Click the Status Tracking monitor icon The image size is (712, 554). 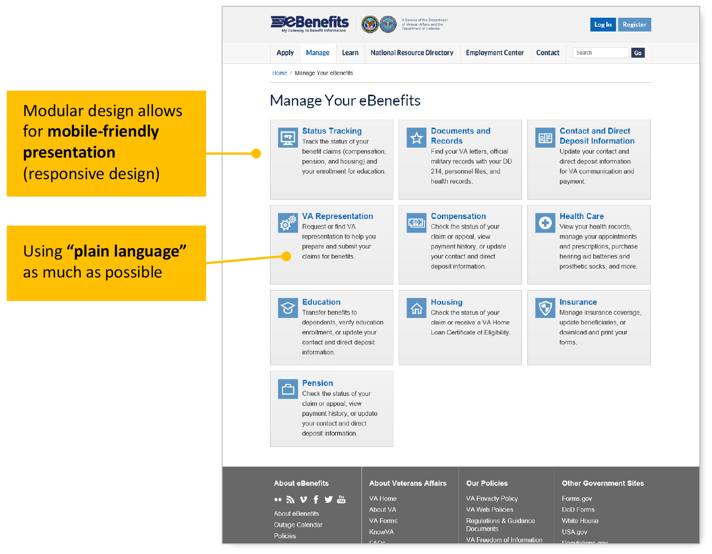[x=288, y=138]
